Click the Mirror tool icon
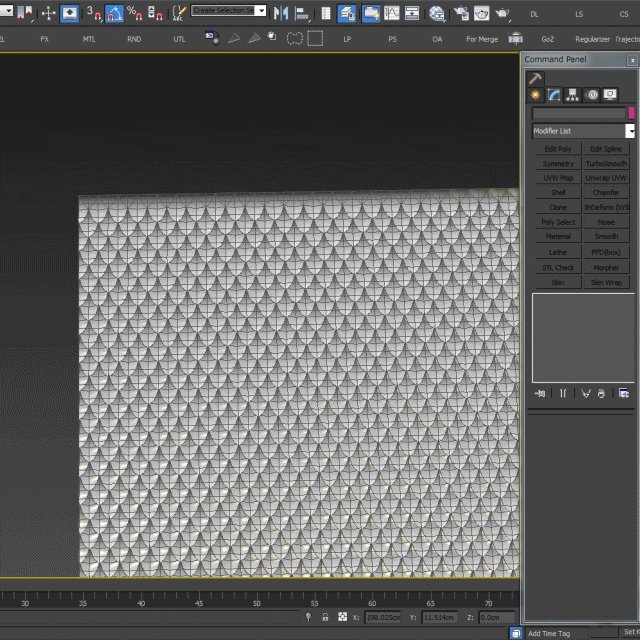 281,13
